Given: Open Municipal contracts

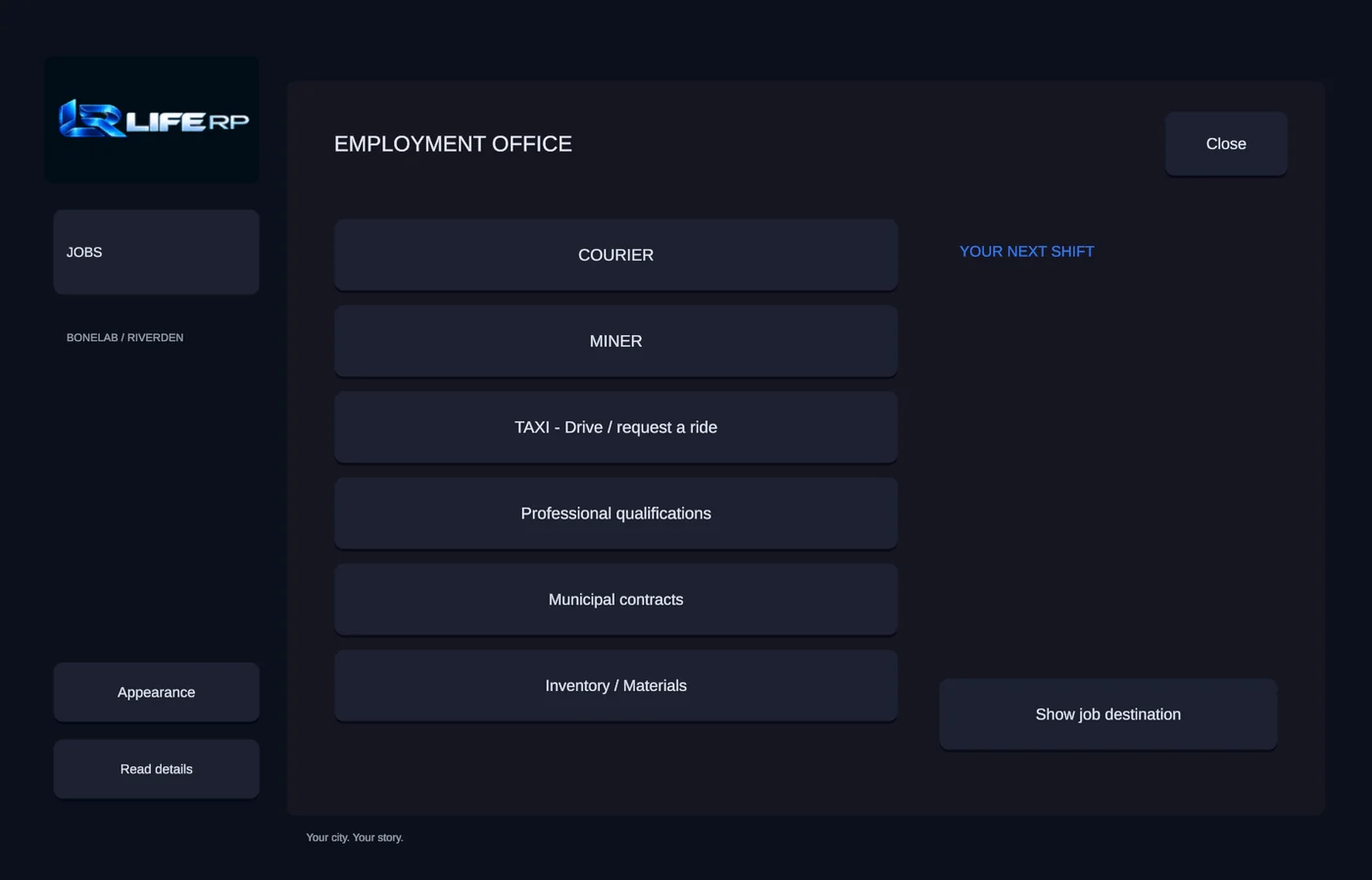Looking at the screenshot, I should click(x=615, y=600).
